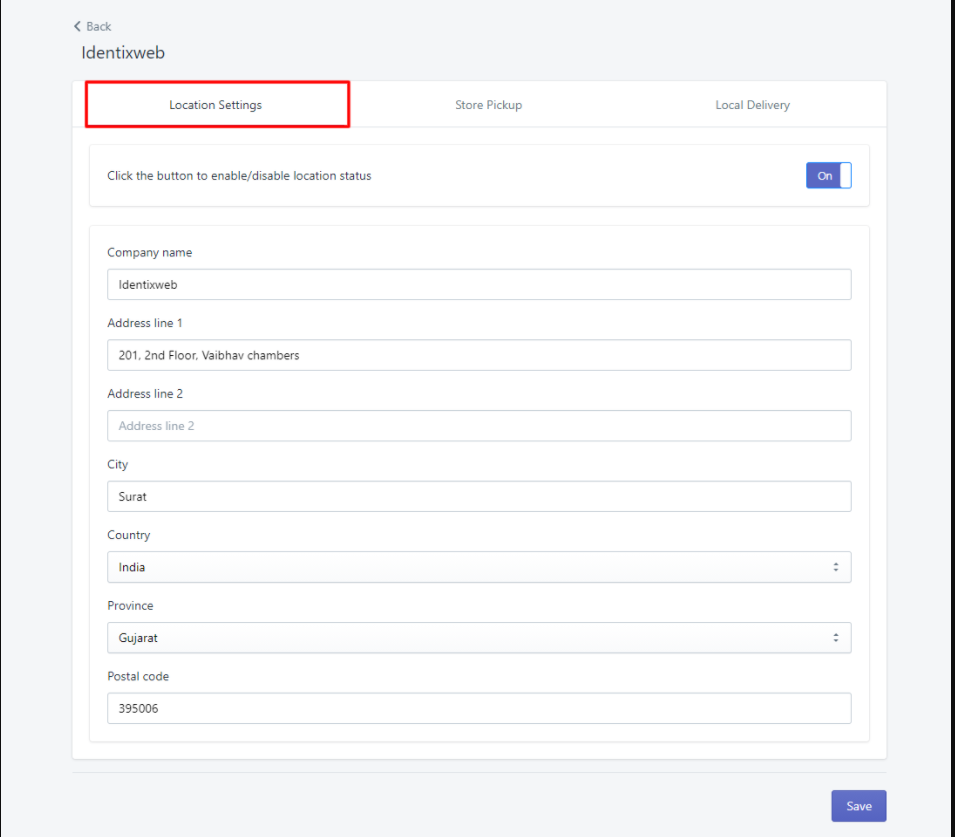This screenshot has width=955, height=837.
Task: Open the Local Delivery tab
Action: pos(752,105)
